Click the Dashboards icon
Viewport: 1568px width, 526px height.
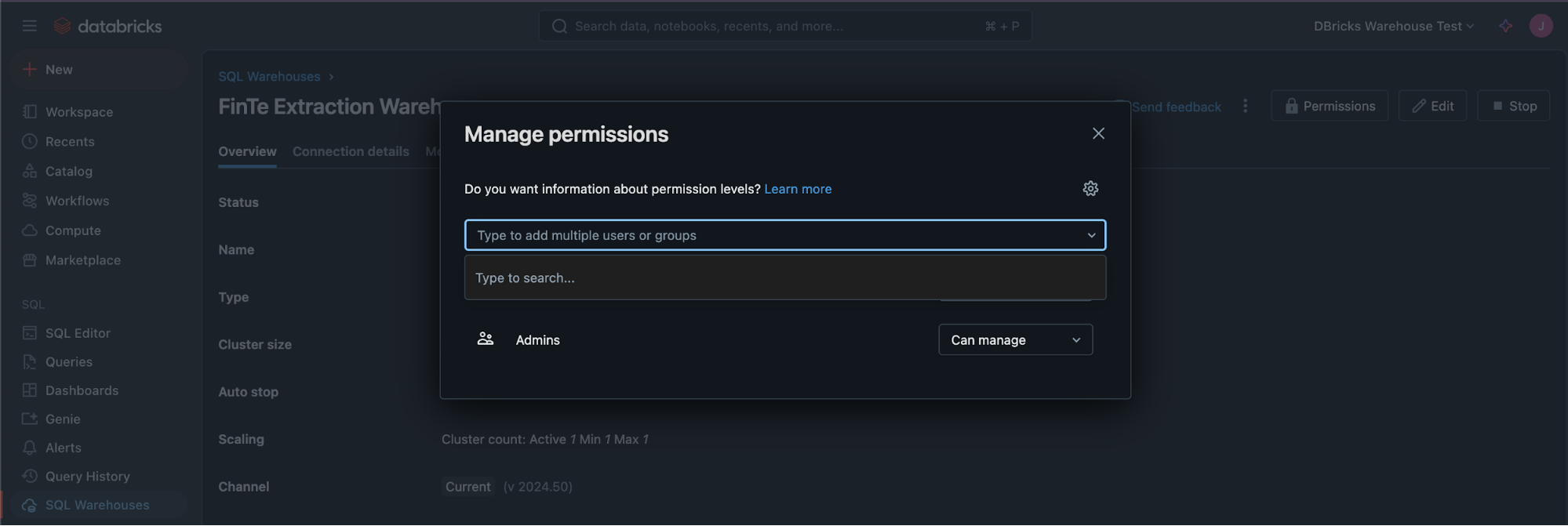click(30, 390)
